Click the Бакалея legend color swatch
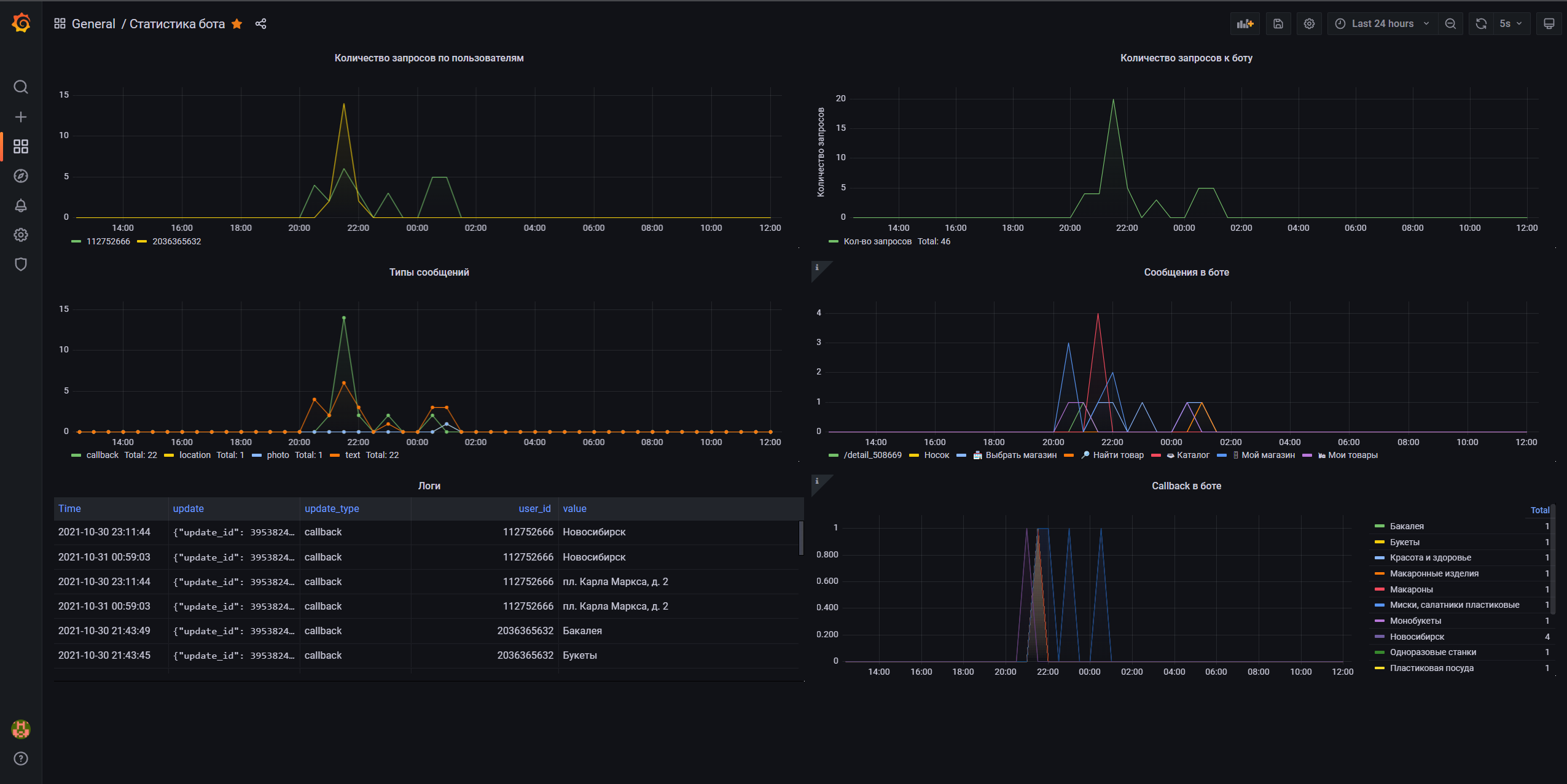Screen dimensions: 1567x784 (x=1379, y=526)
